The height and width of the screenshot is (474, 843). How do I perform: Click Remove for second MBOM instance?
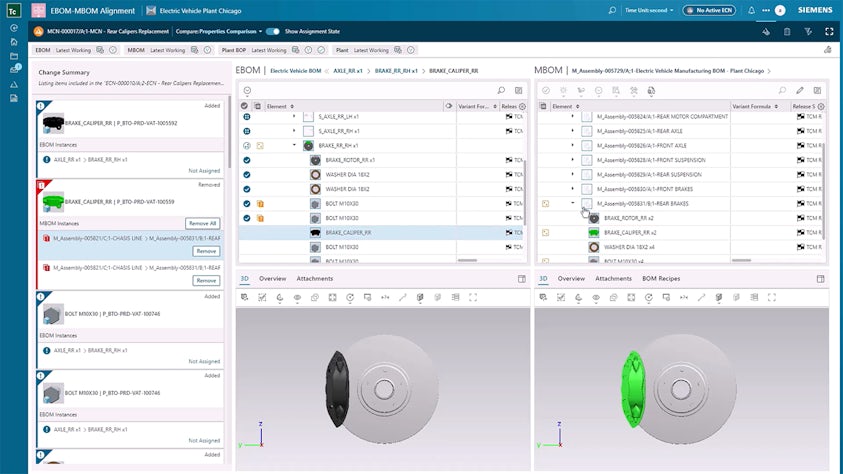click(206, 281)
